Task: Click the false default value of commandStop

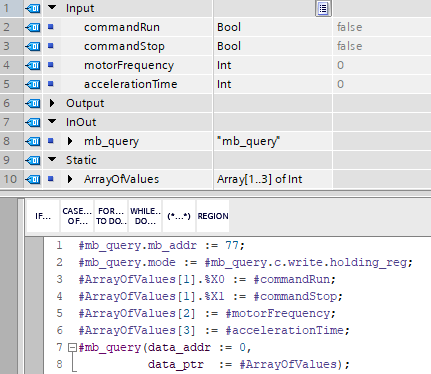Action: (x=349, y=46)
